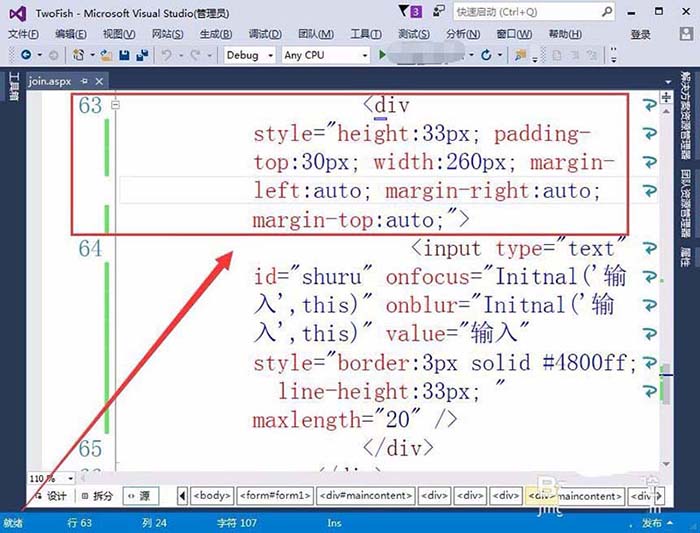Click the Save All toolbar icon

142,55
